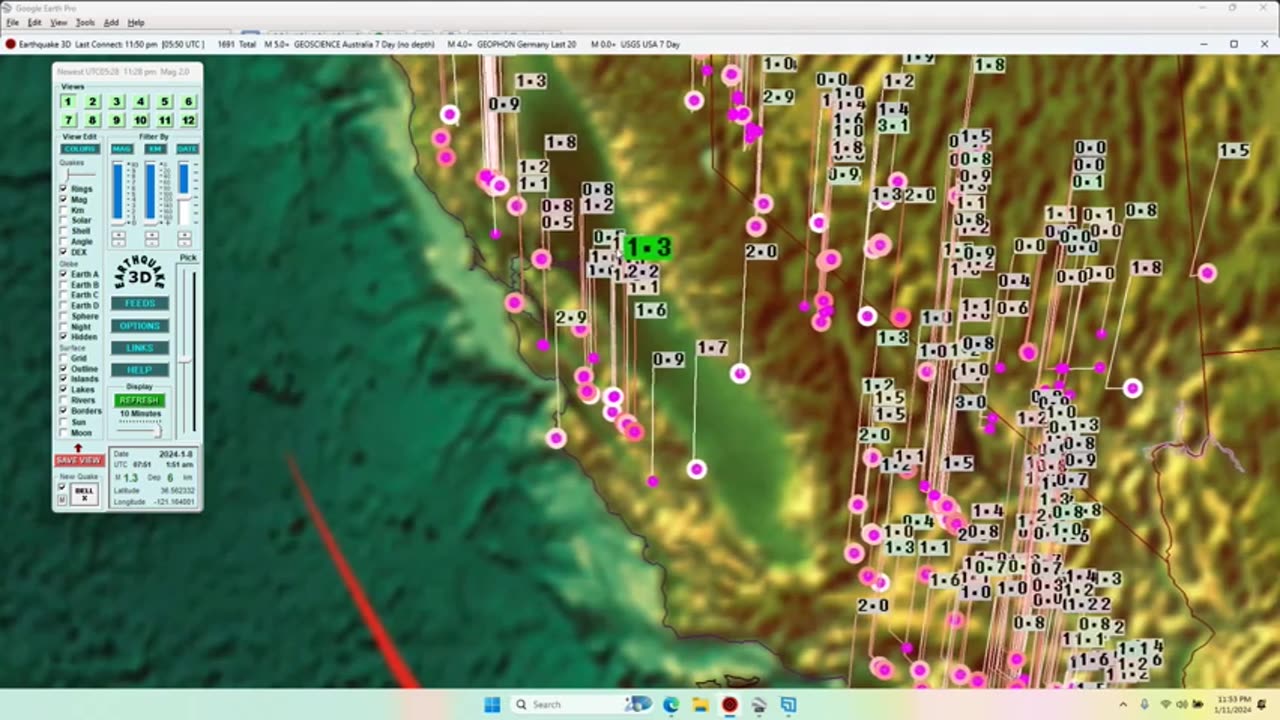Click the New Quake M toggle button
The image size is (1280, 720).
pyautogui.click(x=62, y=500)
